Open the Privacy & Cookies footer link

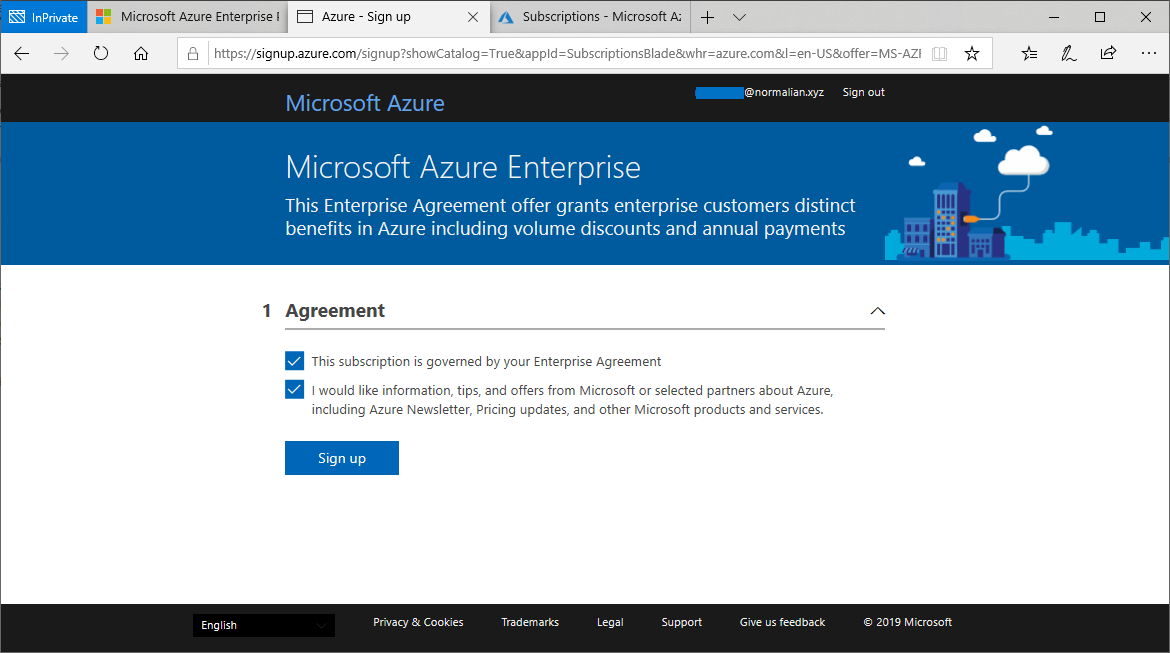pyautogui.click(x=418, y=622)
